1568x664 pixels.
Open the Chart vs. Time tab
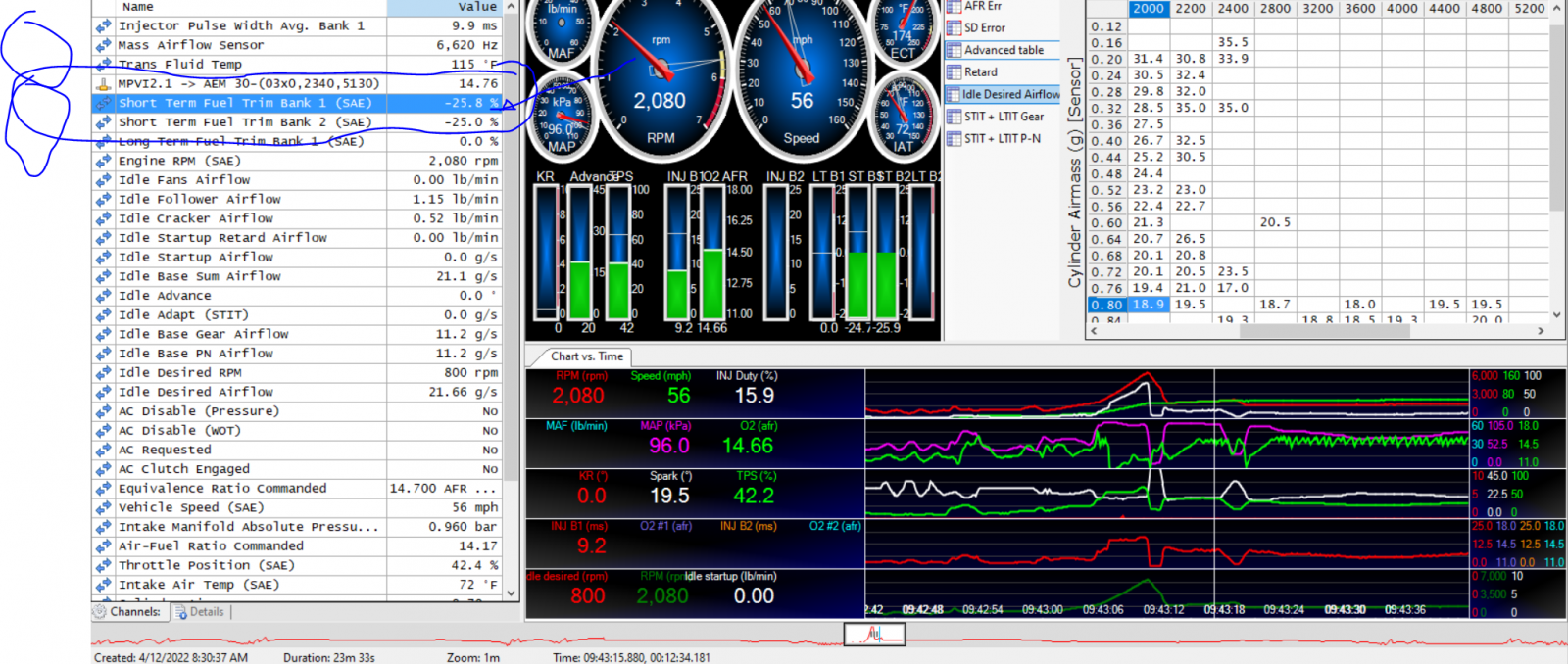(x=586, y=356)
